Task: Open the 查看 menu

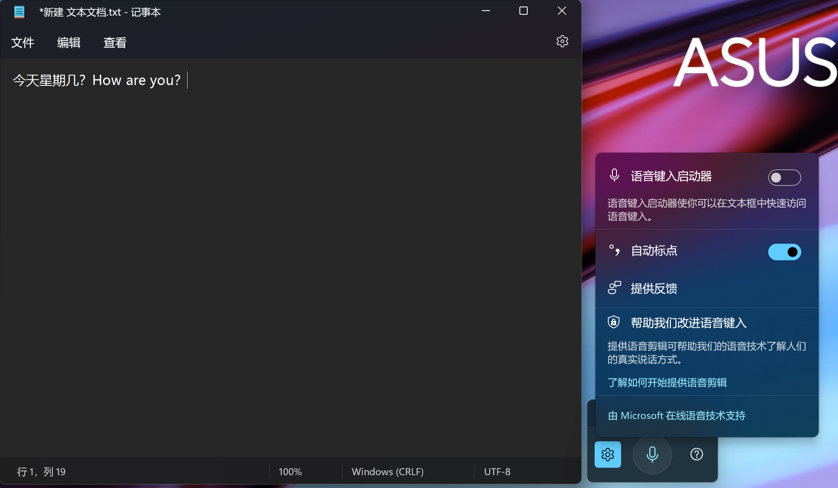Action: click(x=114, y=42)
